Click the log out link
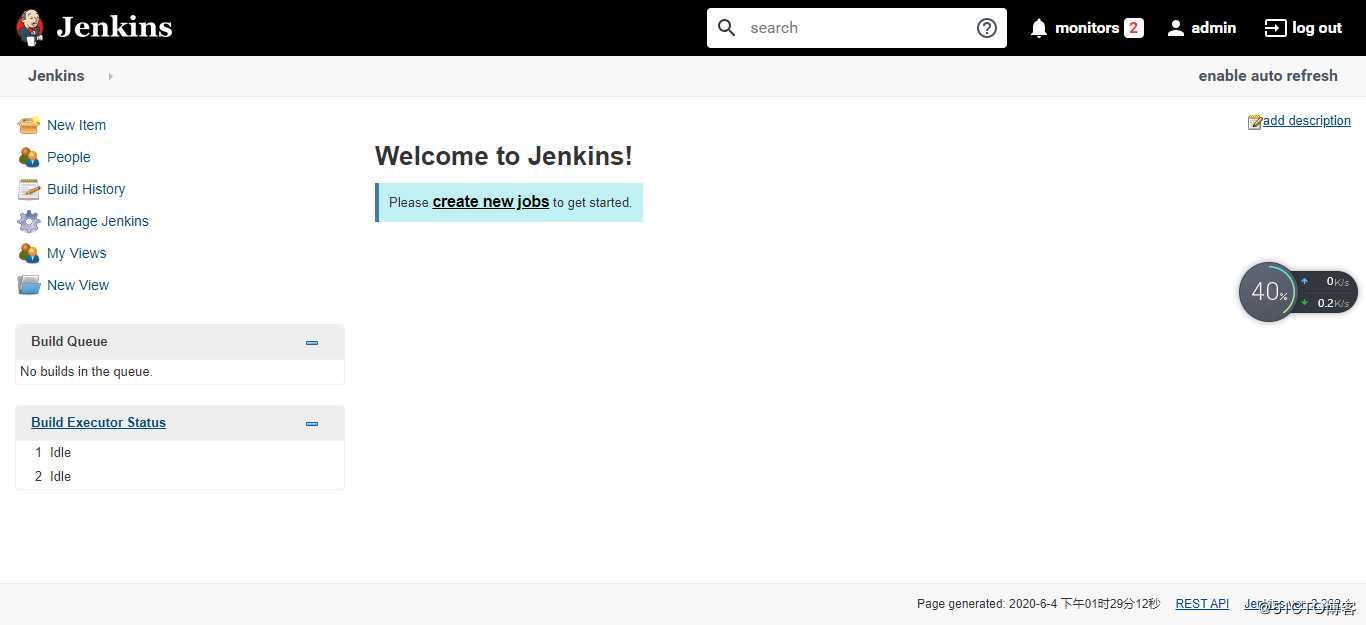 tap(1316, 28)
